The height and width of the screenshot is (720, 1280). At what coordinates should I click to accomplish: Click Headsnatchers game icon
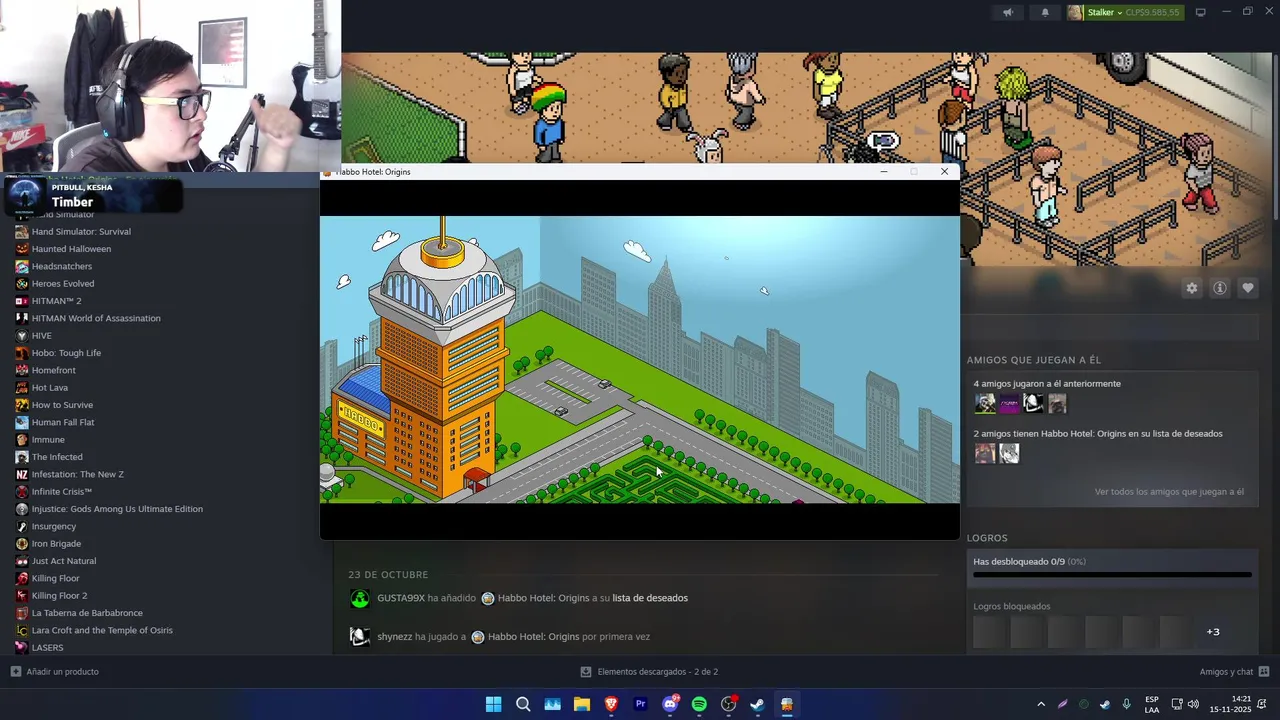tap(22, 266)
